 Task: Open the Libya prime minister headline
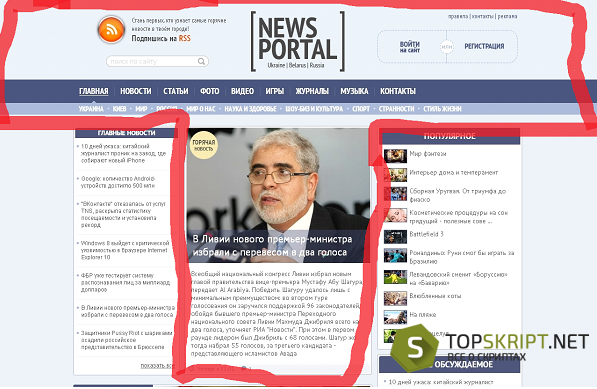click(272, 246)
